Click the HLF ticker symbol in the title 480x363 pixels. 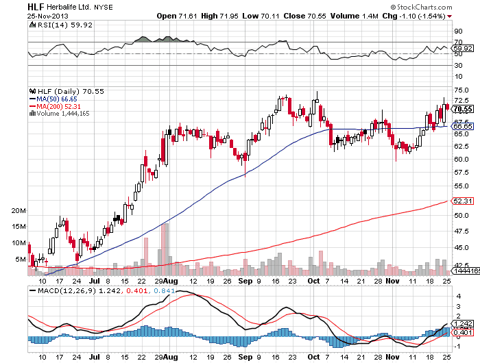click(36, 6)
